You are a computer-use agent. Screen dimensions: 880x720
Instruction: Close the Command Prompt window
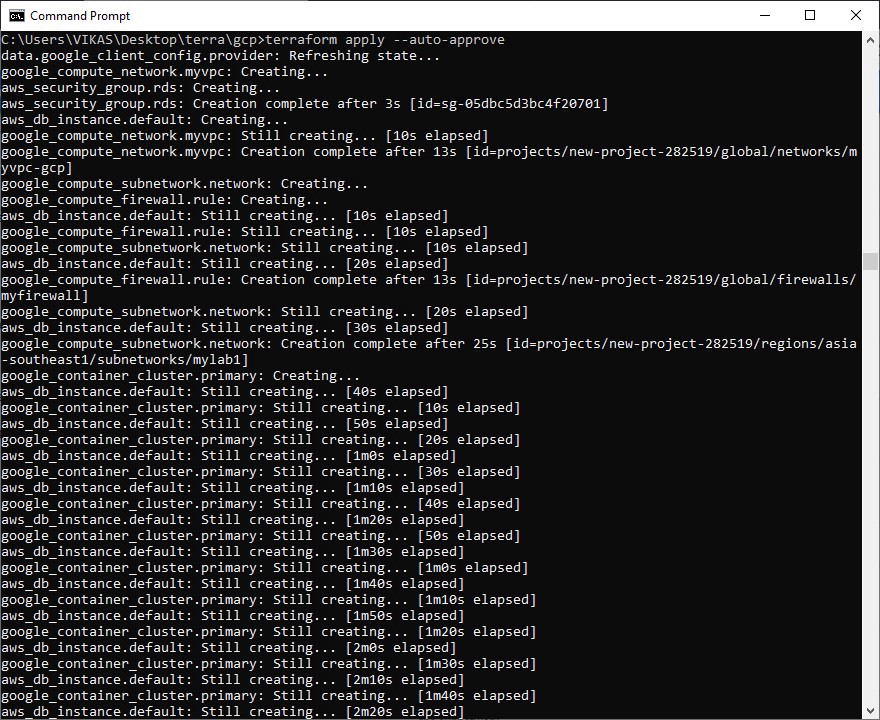(x=855, y=15)
